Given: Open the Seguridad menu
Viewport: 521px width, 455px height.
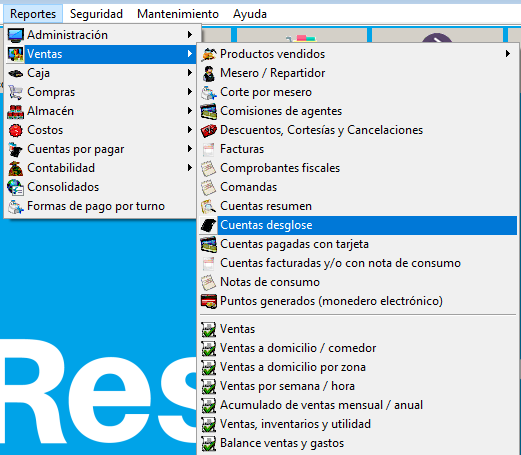Looking at the screenshot, I should point(96,14).
